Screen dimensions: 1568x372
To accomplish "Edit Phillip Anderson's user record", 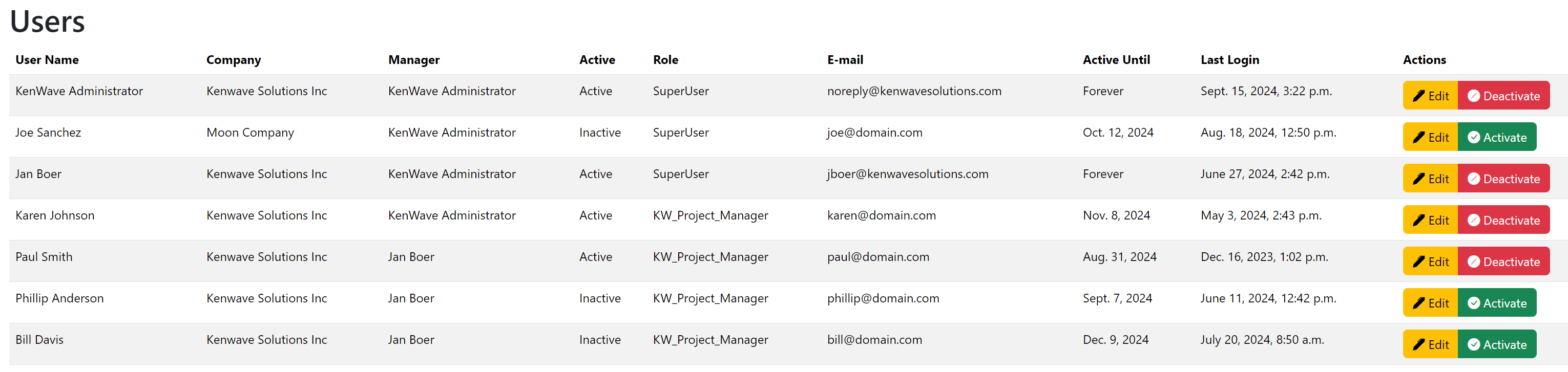I will (1430, 303).
